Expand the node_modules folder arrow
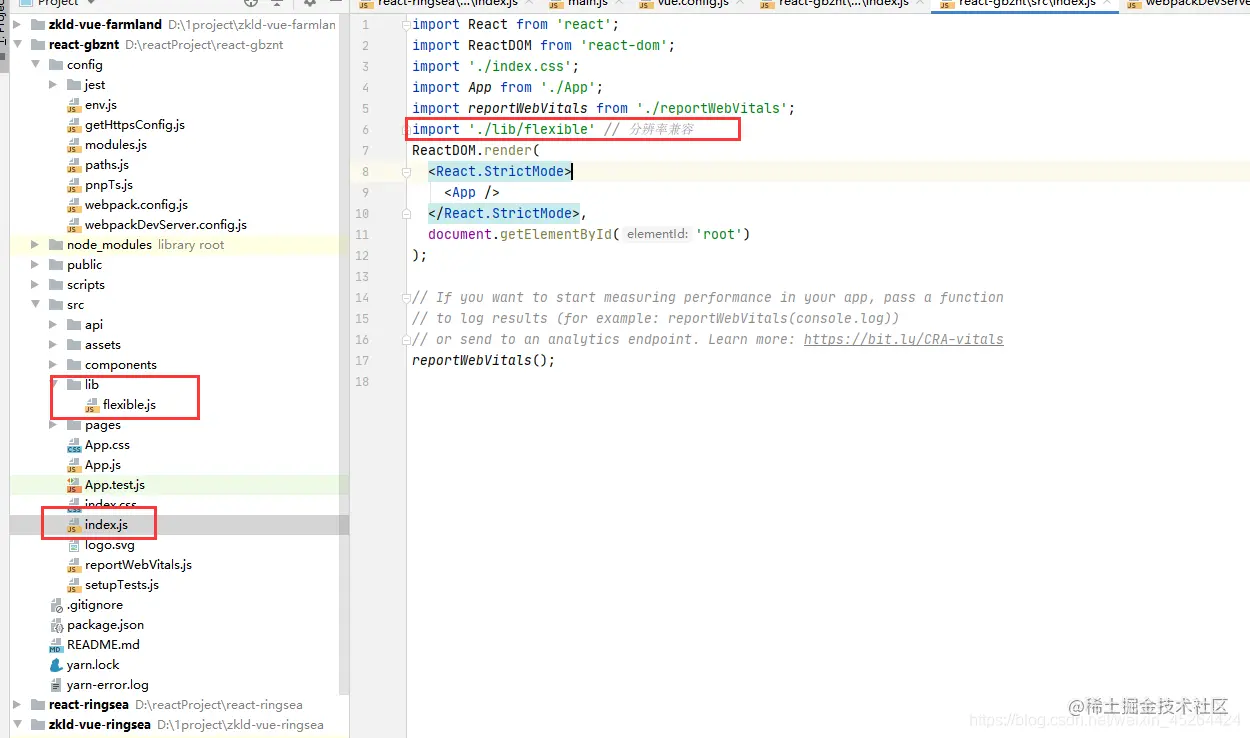 36,245
